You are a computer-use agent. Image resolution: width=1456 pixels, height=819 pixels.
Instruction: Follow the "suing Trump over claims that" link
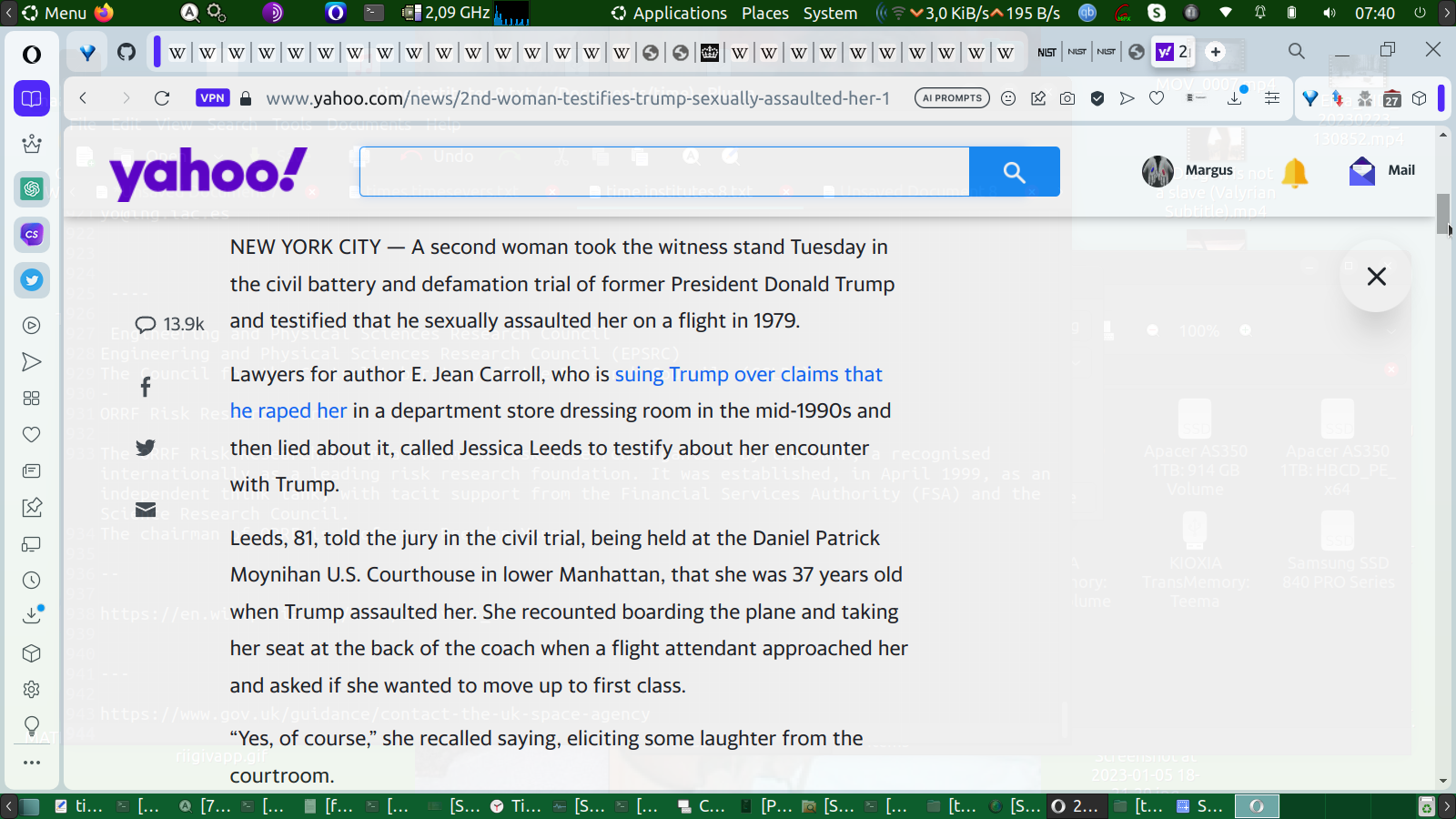click(x=748, y=374)
